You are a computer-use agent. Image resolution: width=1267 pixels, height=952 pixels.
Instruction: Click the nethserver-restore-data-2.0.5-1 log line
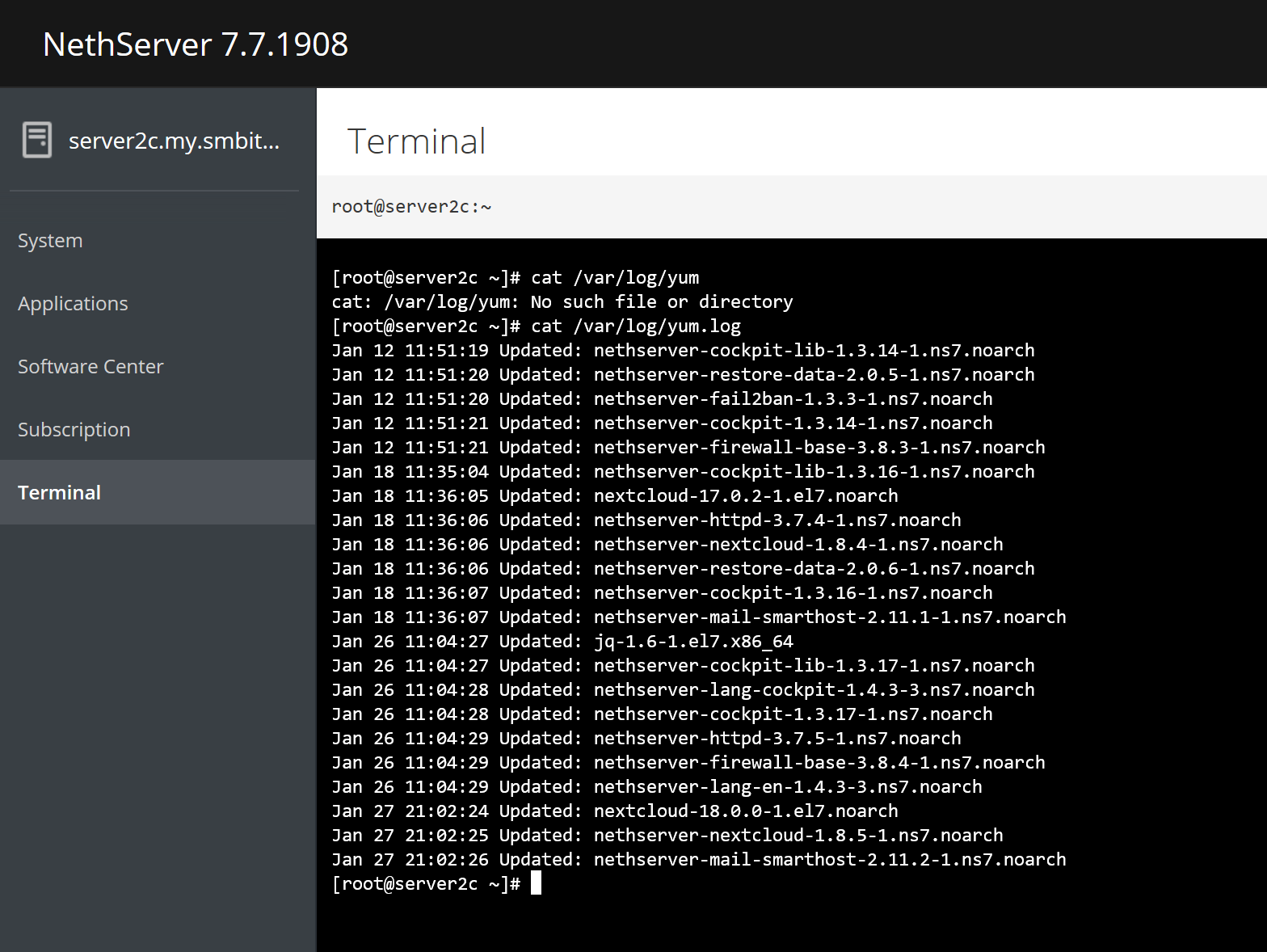click(x=683, y=374)
